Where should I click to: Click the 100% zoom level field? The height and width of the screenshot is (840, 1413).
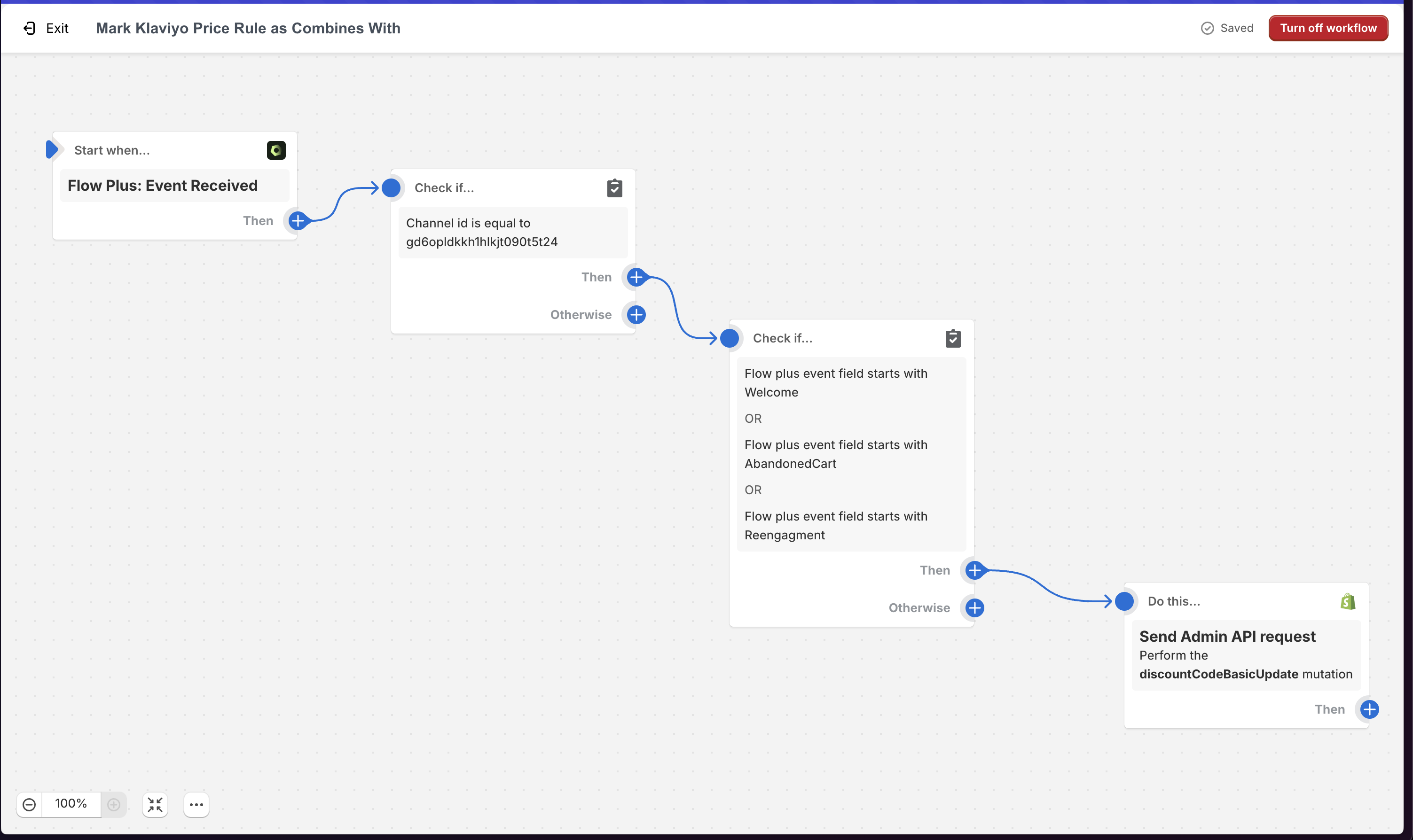tap(71, 804)
